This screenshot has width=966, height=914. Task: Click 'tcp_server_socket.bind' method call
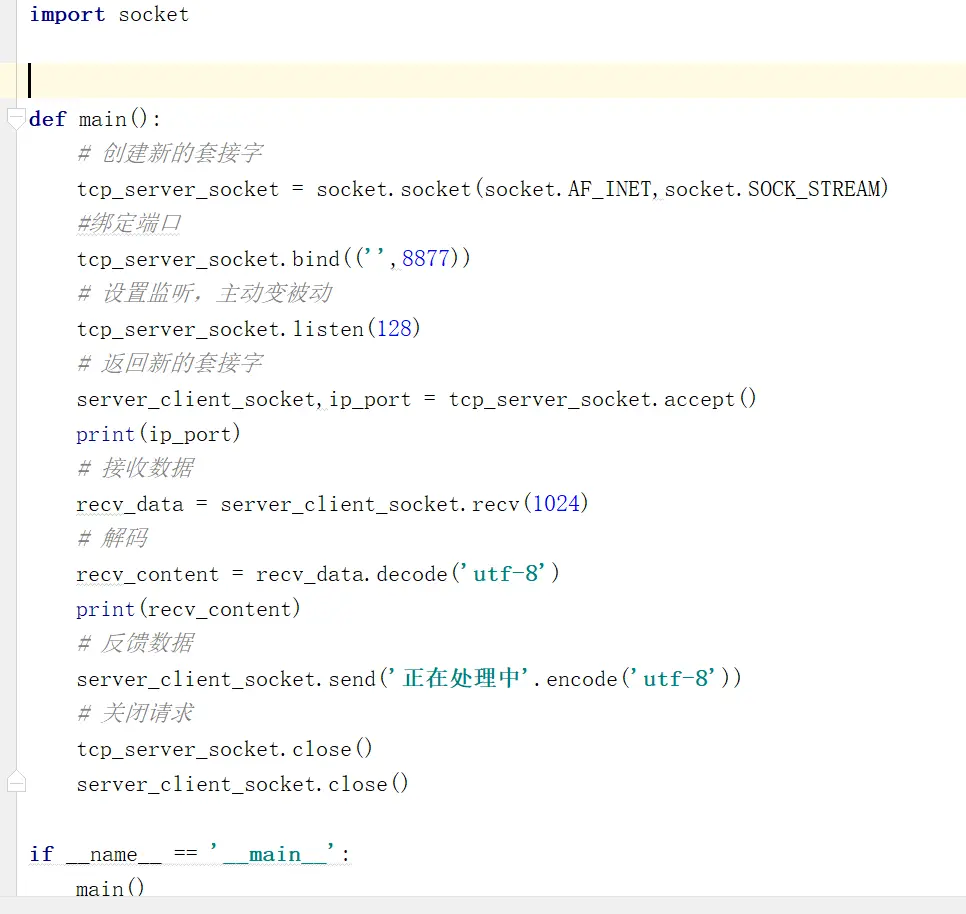(x=208, y=259)
